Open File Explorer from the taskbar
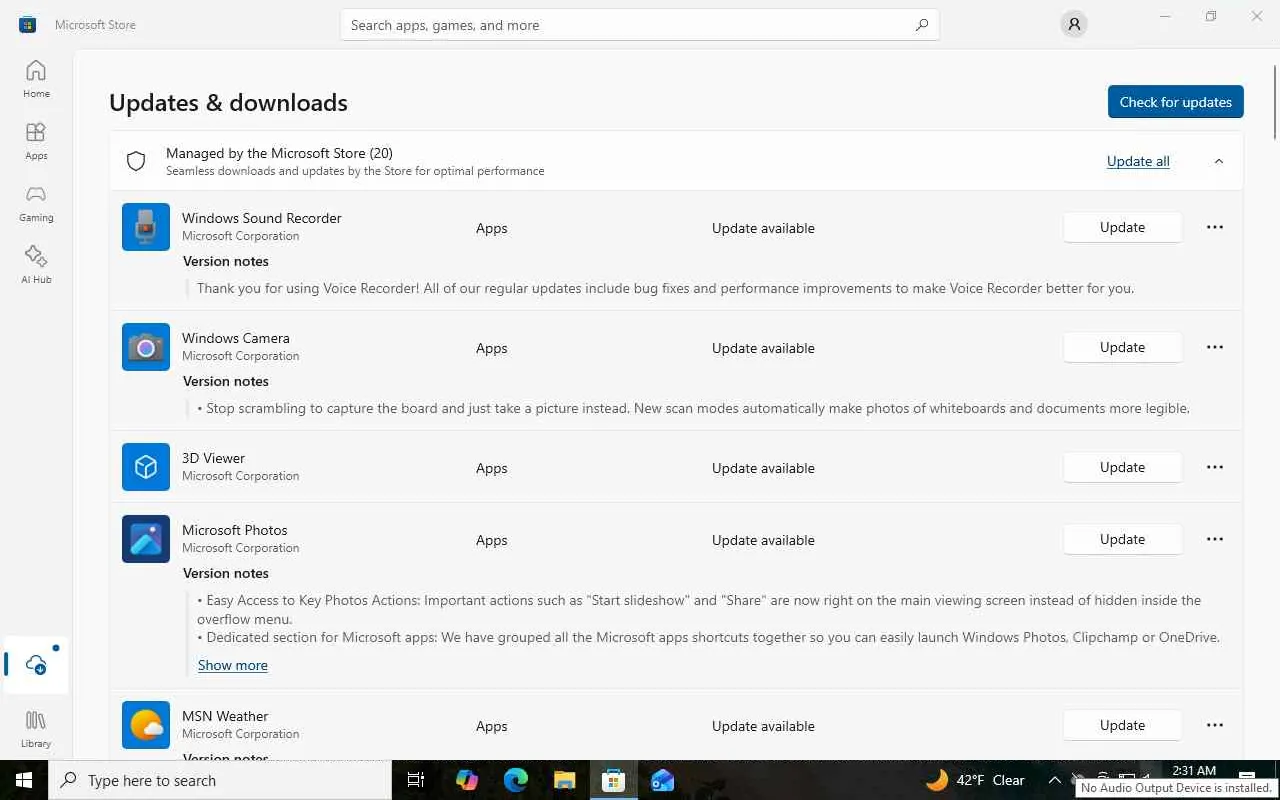 point(564,780)
